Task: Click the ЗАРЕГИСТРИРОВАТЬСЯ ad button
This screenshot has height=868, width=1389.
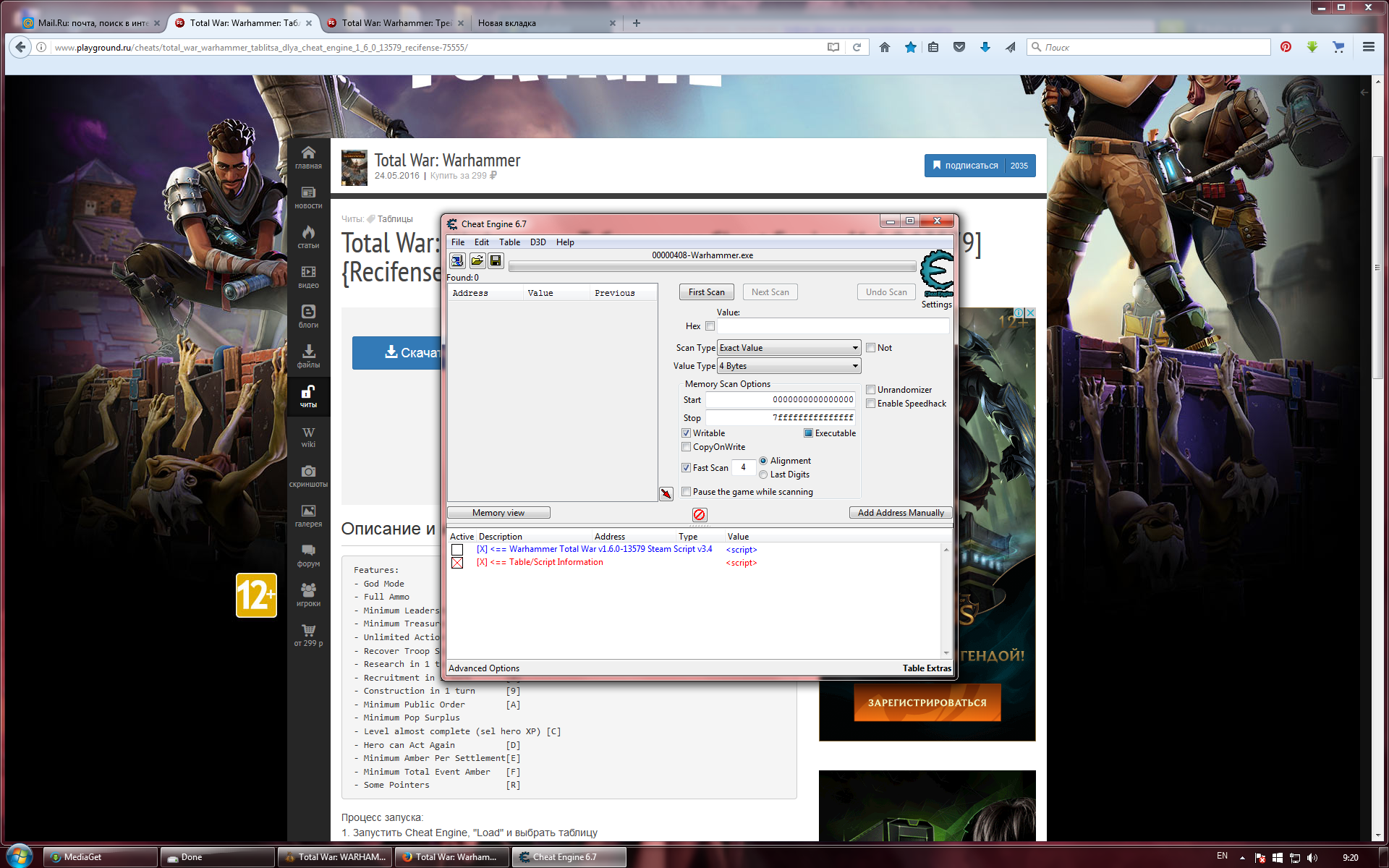Action: point(927,702)
